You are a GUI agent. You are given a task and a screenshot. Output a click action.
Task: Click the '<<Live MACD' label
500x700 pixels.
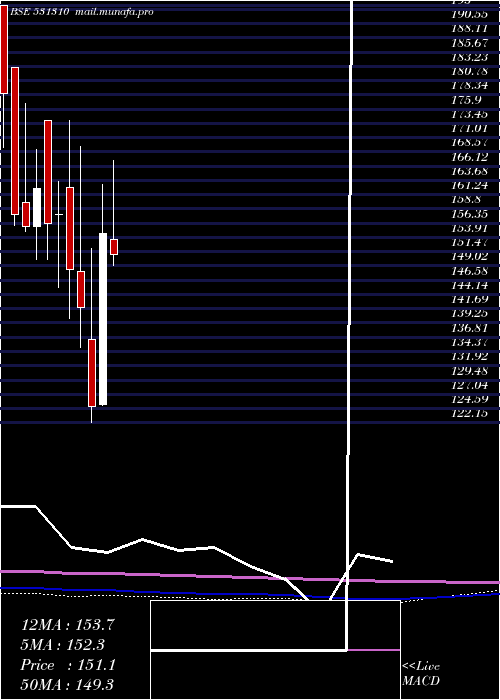click(x=421, y=673)
